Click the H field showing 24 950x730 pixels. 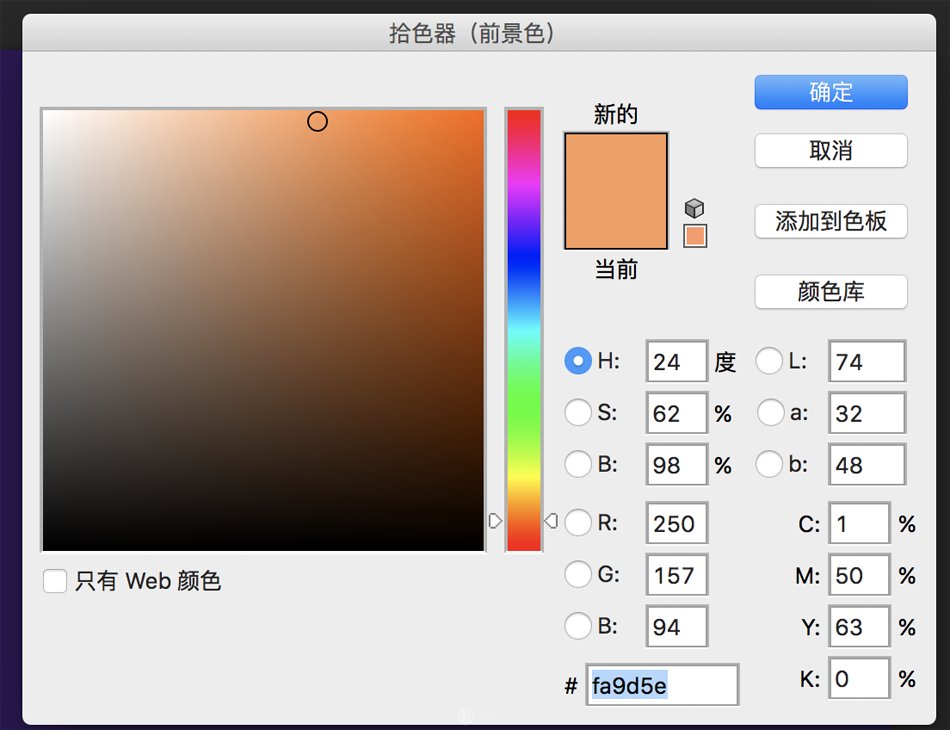(677, 361)
